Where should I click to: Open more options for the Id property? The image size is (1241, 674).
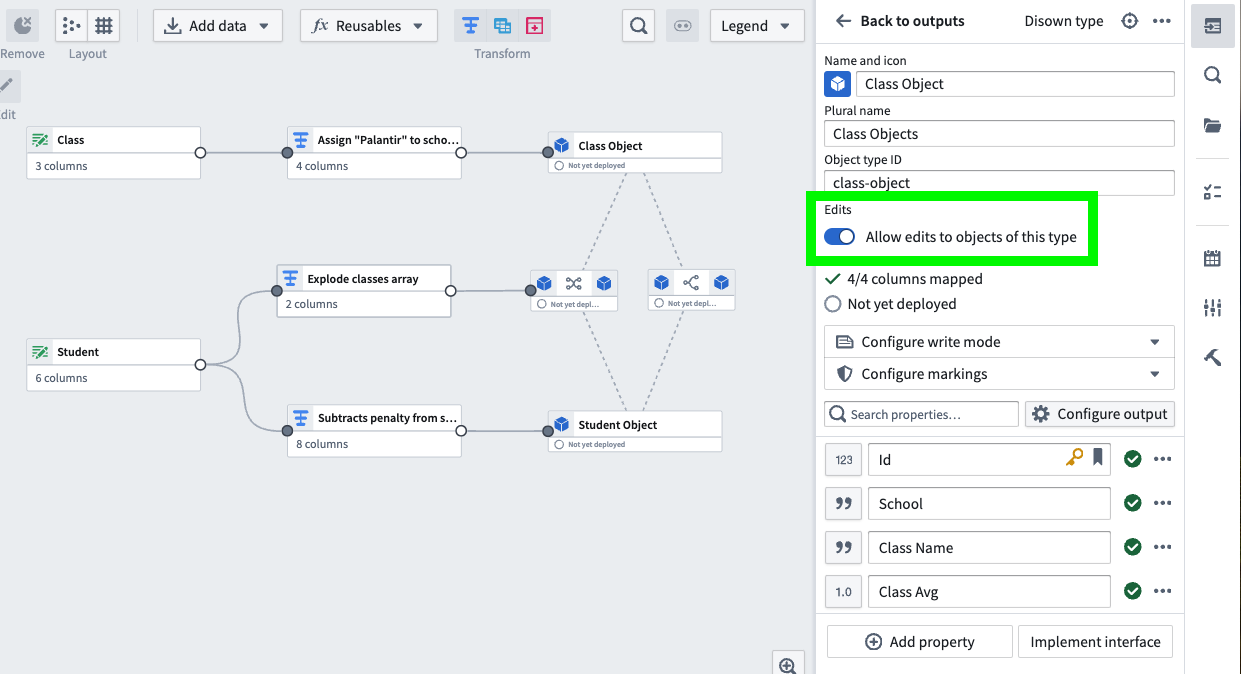1162,459
